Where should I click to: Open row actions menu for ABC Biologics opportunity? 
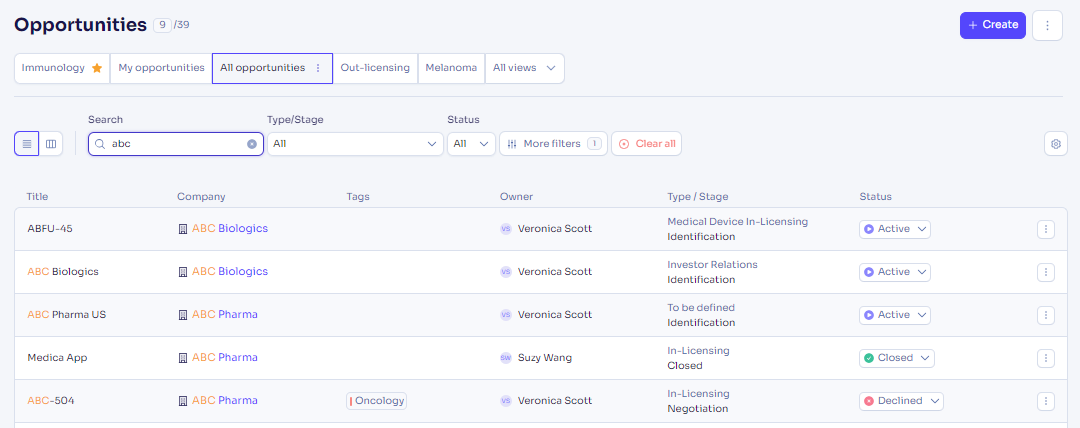click(1046, 272)
